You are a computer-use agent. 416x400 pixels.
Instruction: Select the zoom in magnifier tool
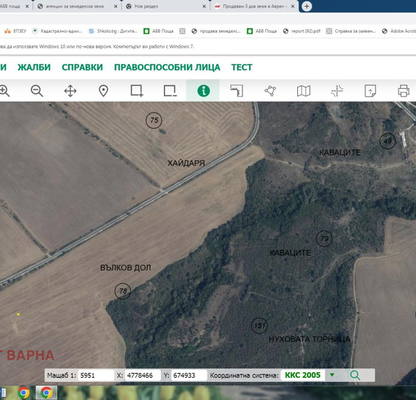click(4, 91)
